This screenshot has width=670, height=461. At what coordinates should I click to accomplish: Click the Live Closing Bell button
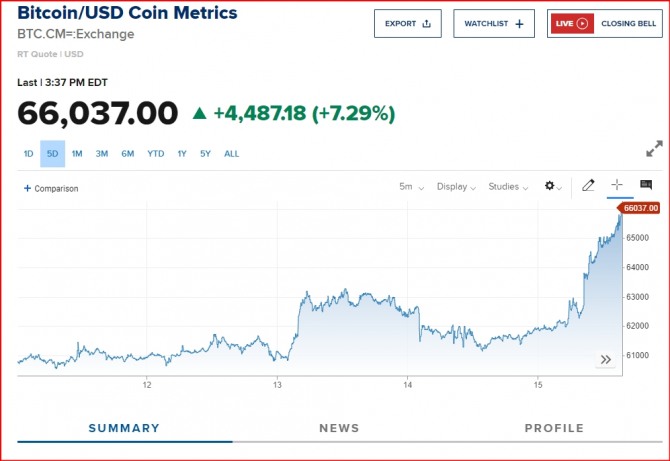pyautogui.click(x=605, y=23)
